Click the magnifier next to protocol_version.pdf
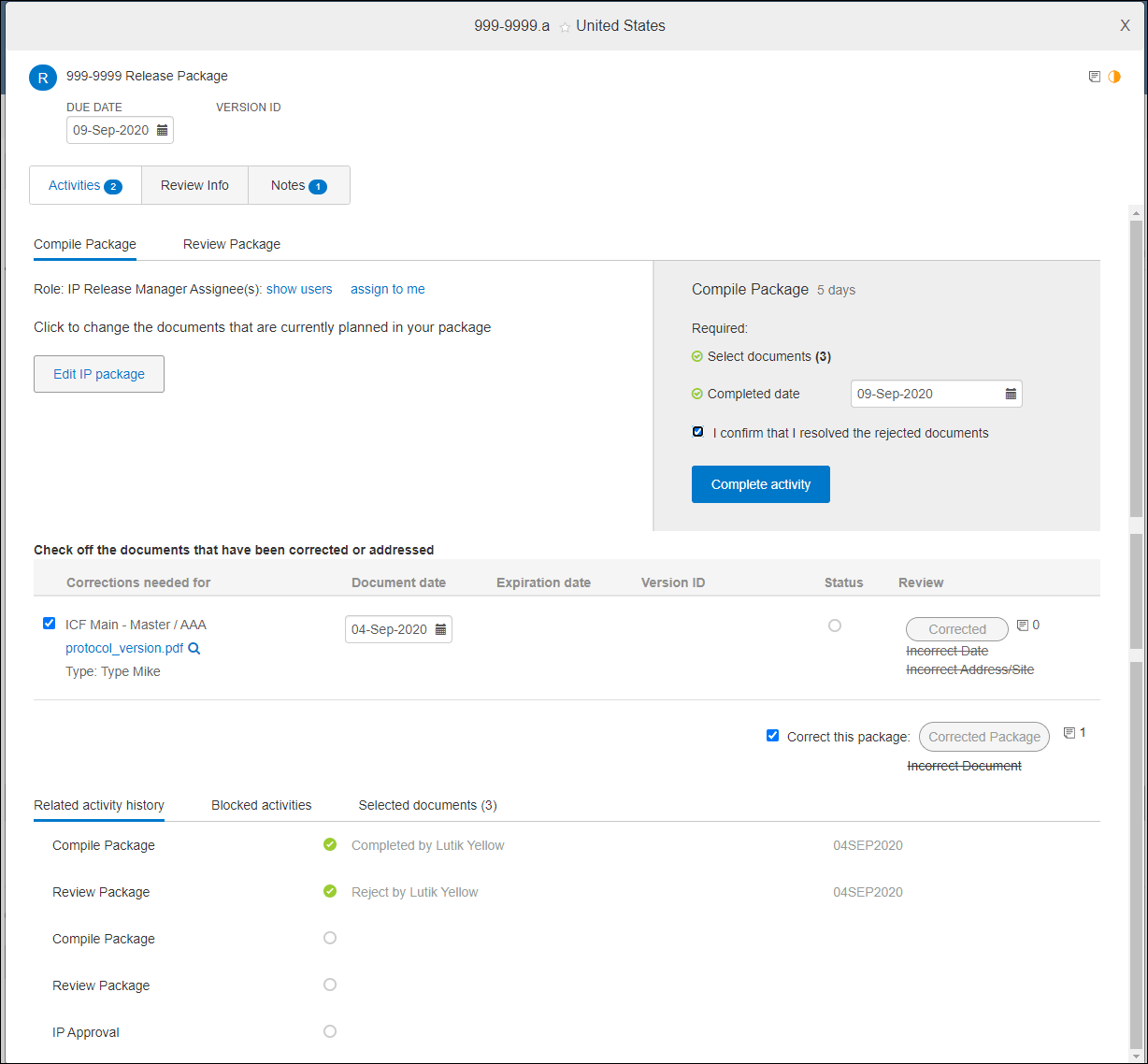This screenshot has height=1064, width=1148. [194, 648]
